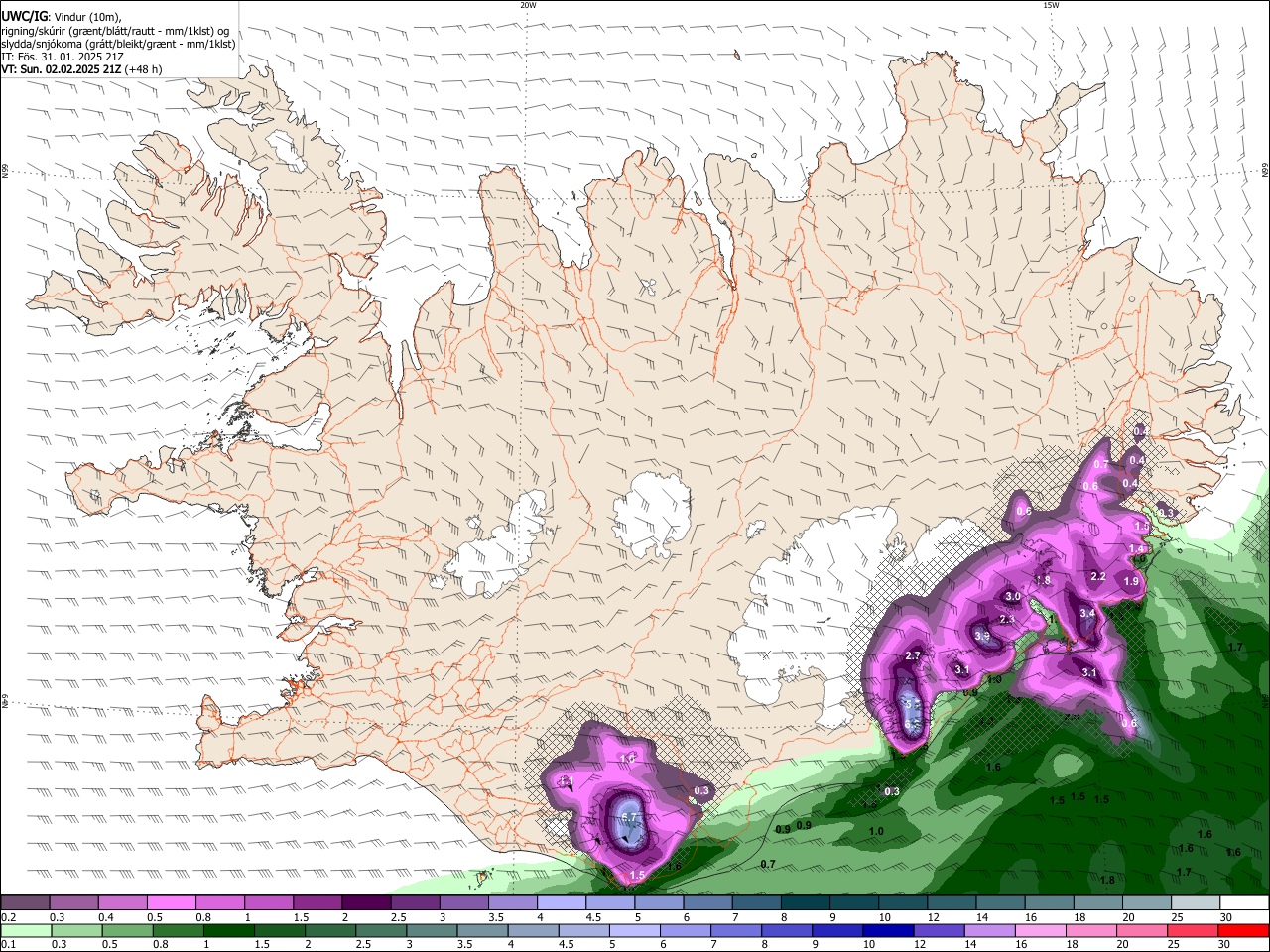Image resolution: width=1270 pixels, height=952 pixels.
Task: Click the dusky mauve 0.2 snow swatch
Action: click(x=25, y=903)
